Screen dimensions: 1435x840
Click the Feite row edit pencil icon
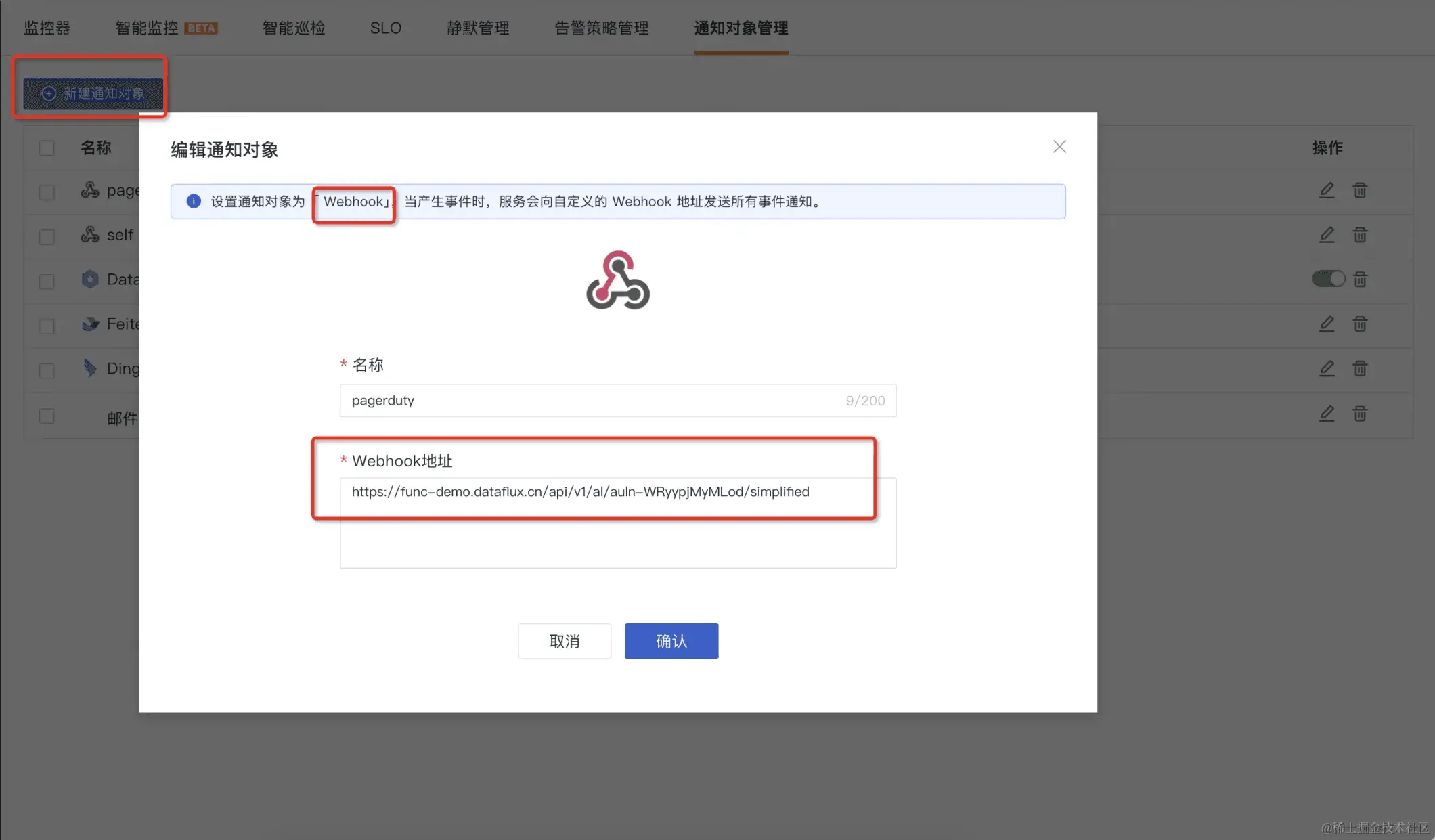(1327, 324)
